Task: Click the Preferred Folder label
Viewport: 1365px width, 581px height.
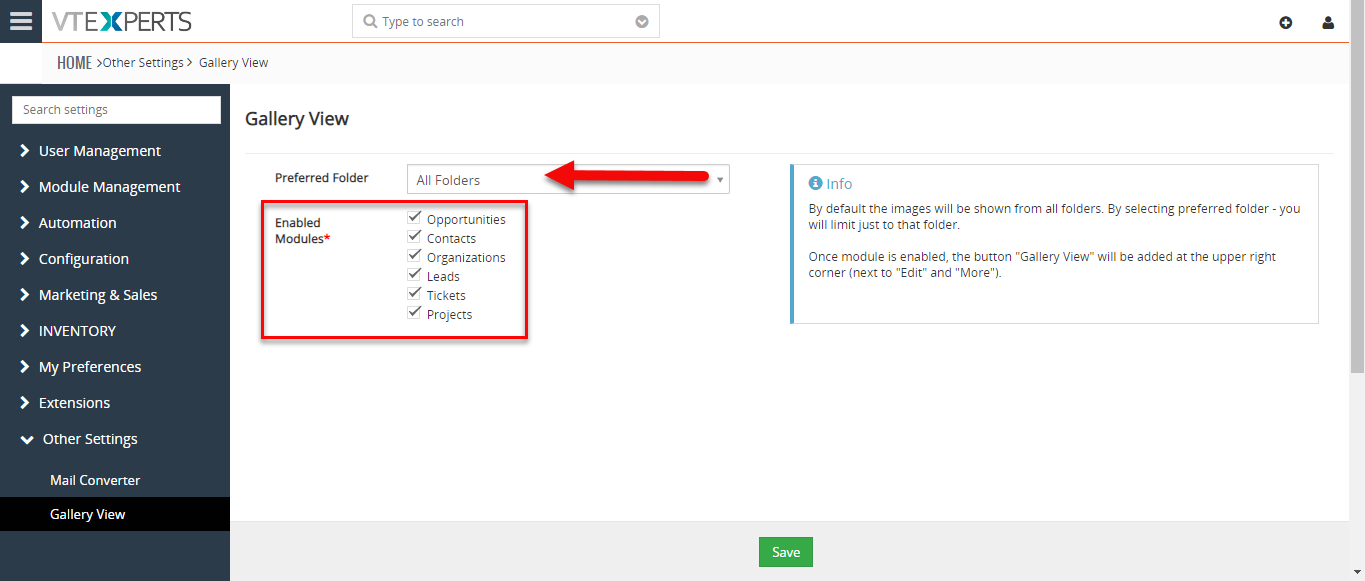Action: coord(322,178)
